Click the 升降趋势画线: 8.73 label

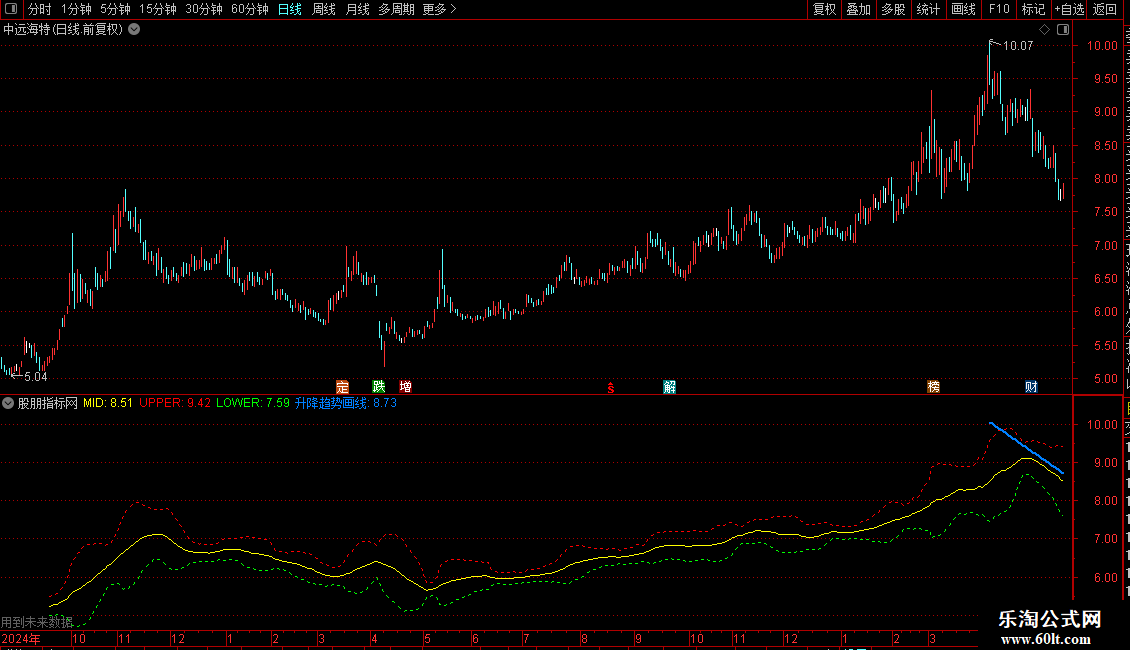(x=346, y=404)
